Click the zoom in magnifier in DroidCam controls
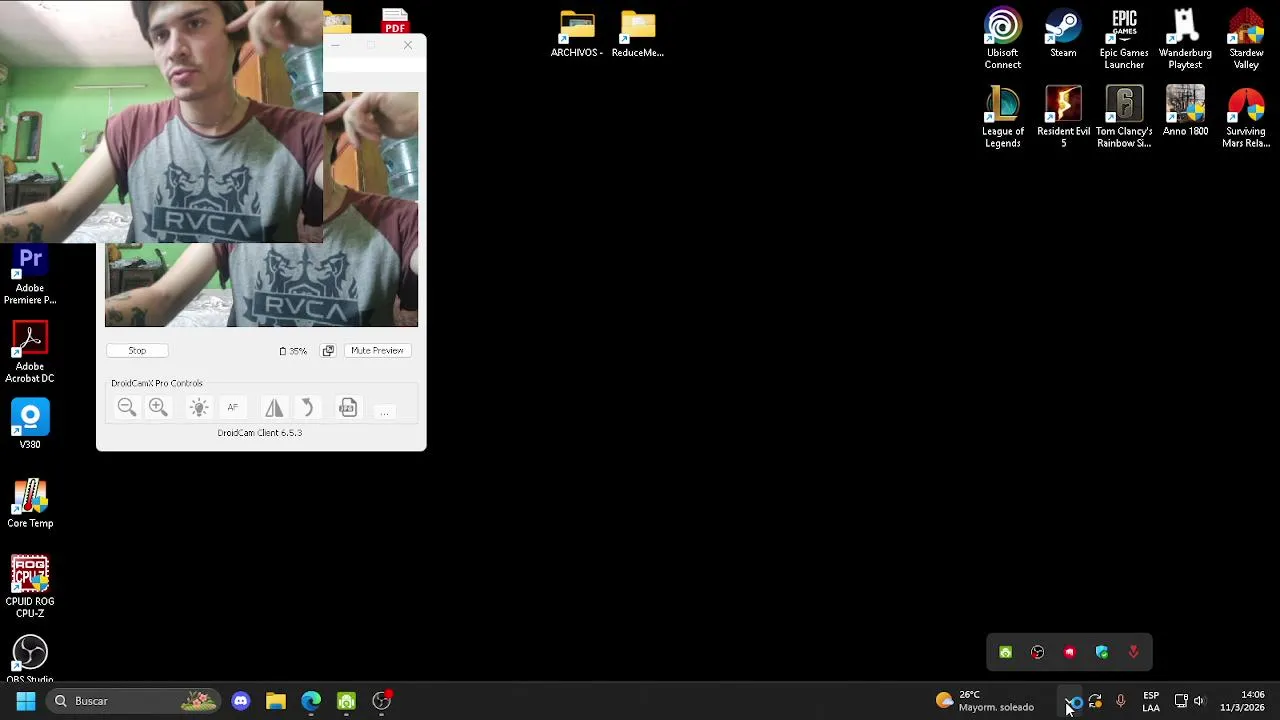This screenshot has height=720, width=1280. tap(158, 407)
